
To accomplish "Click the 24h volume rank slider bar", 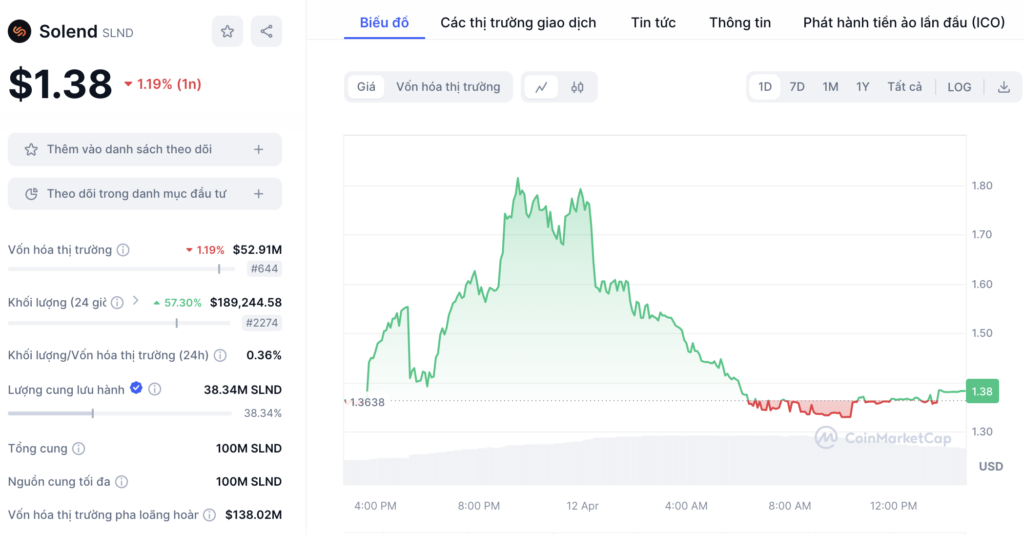I will tap(119, 323).
